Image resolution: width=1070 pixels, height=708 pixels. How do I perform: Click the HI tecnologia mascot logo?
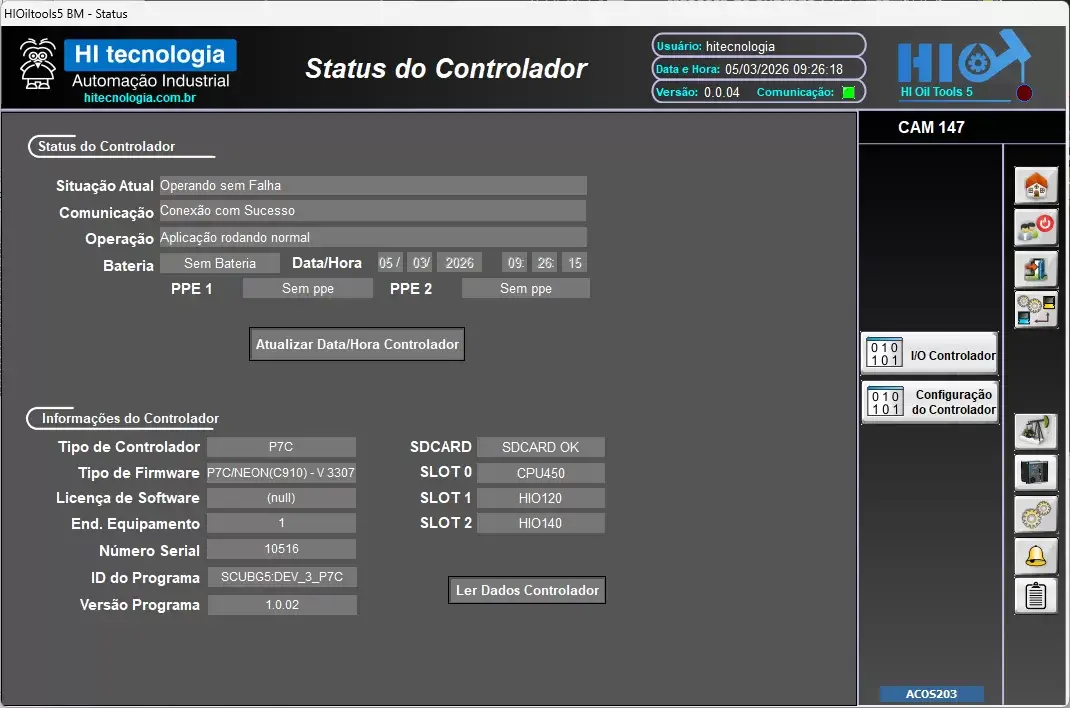39,65
